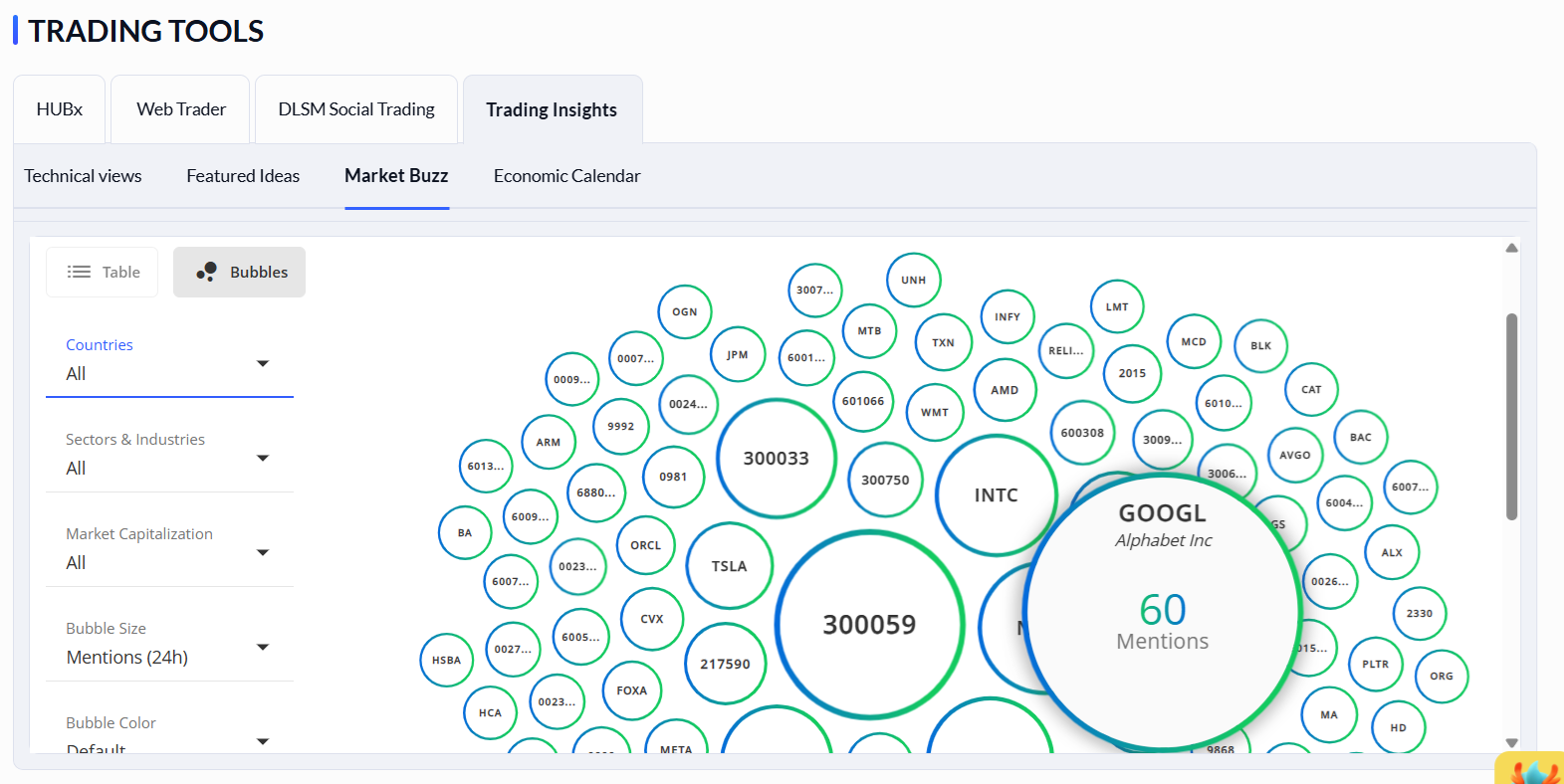Click the ALX bubble
Viewport: 1564px width, 784px height.
click(x=1392, y=552)
